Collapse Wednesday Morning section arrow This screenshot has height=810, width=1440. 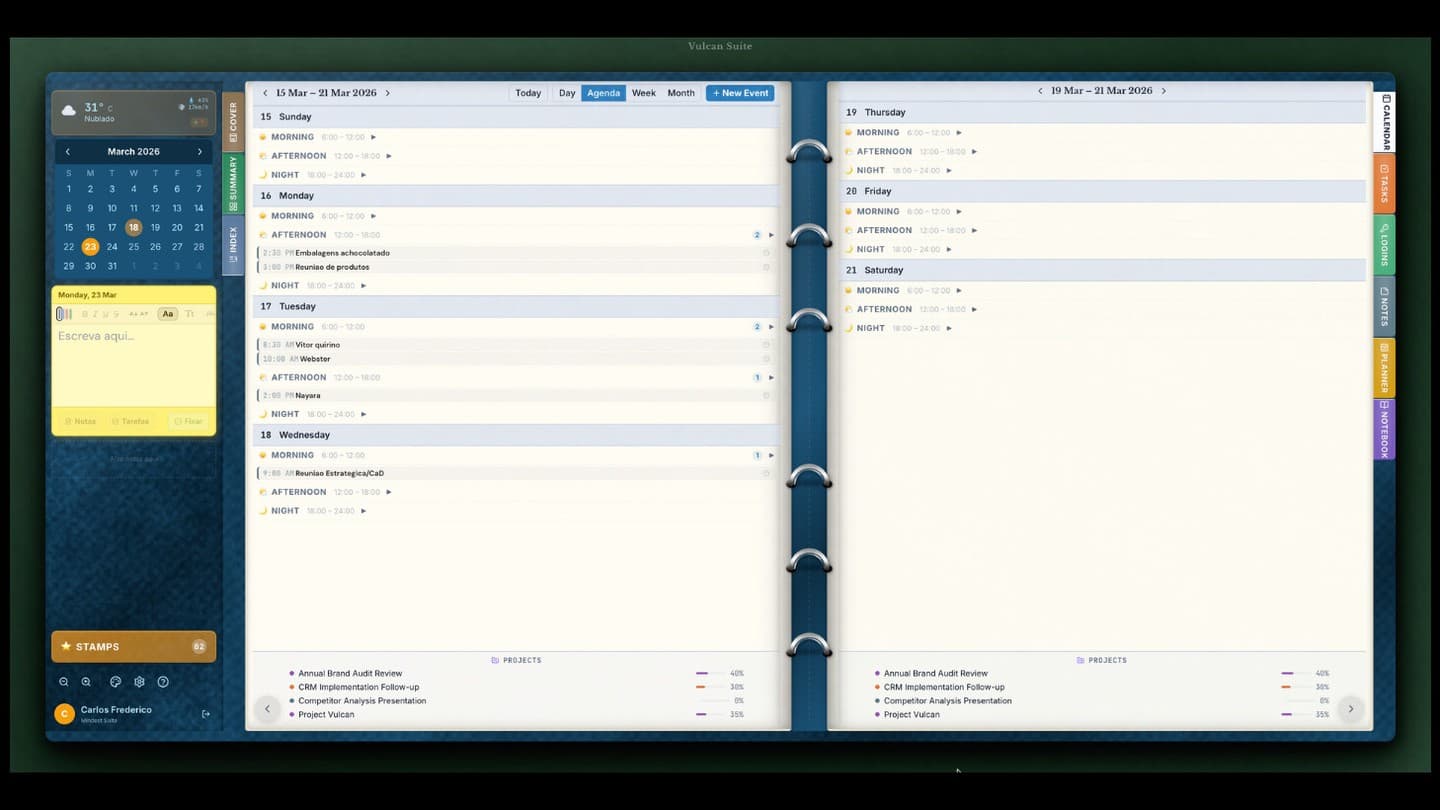(771, 455)
